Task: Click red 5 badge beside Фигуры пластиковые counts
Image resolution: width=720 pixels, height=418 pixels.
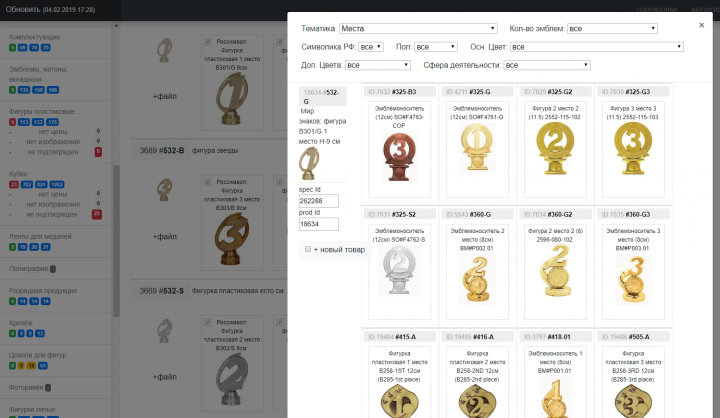Action: point(12,122)
